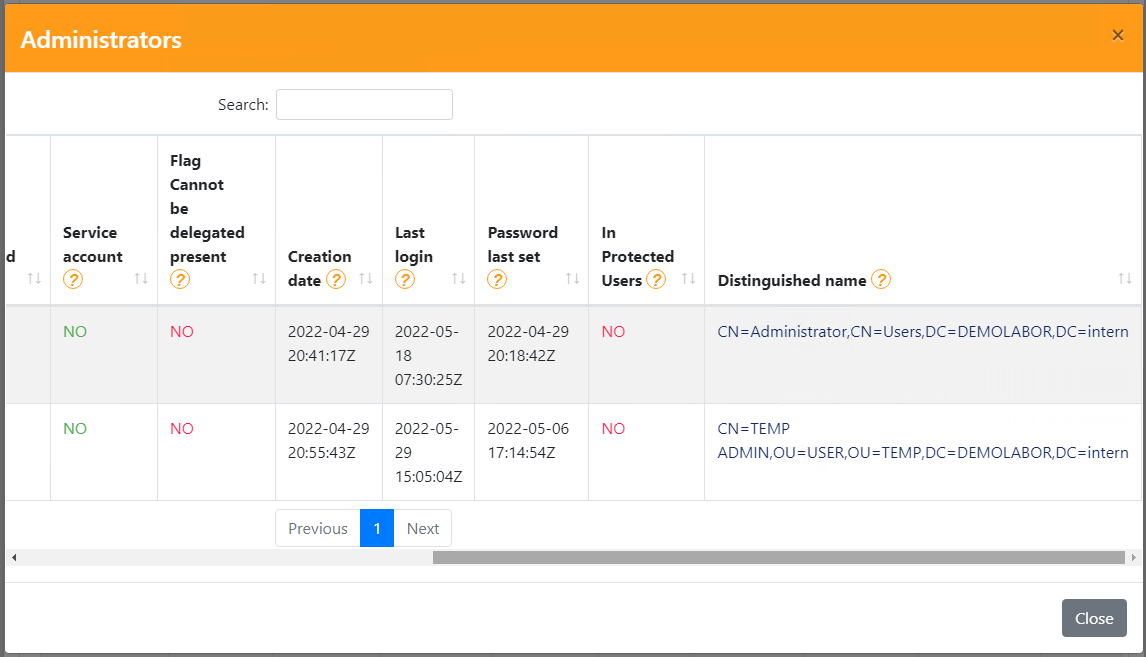The width and height of the screenshot is (1146, 657).
Task: Click left arrow of horizontal scrollbar
Action: coord(14,557)
